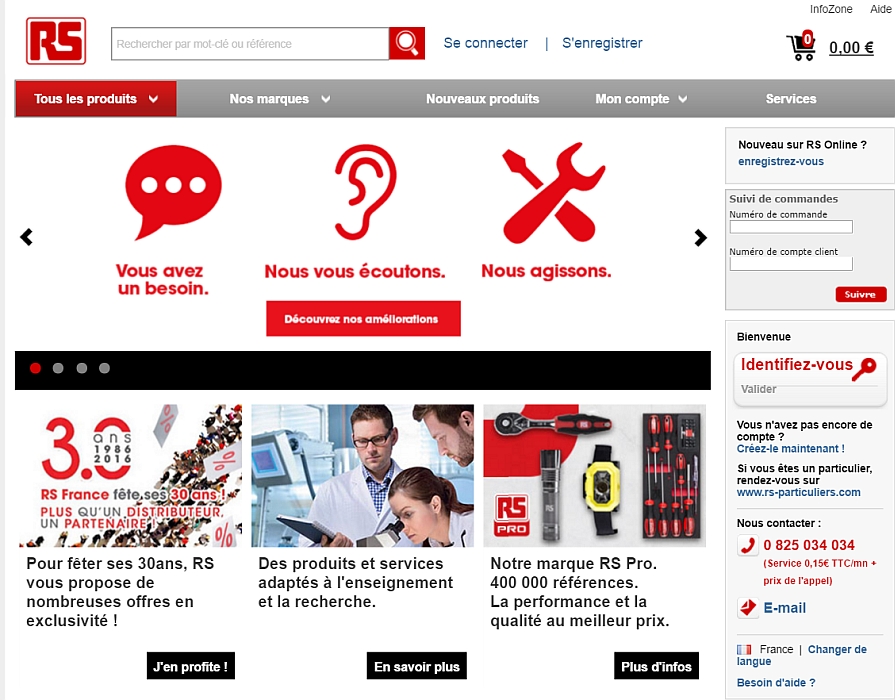Open the Nouveaux produits menu item
Screen dimensions: 895x700
(x=482, y=99)
